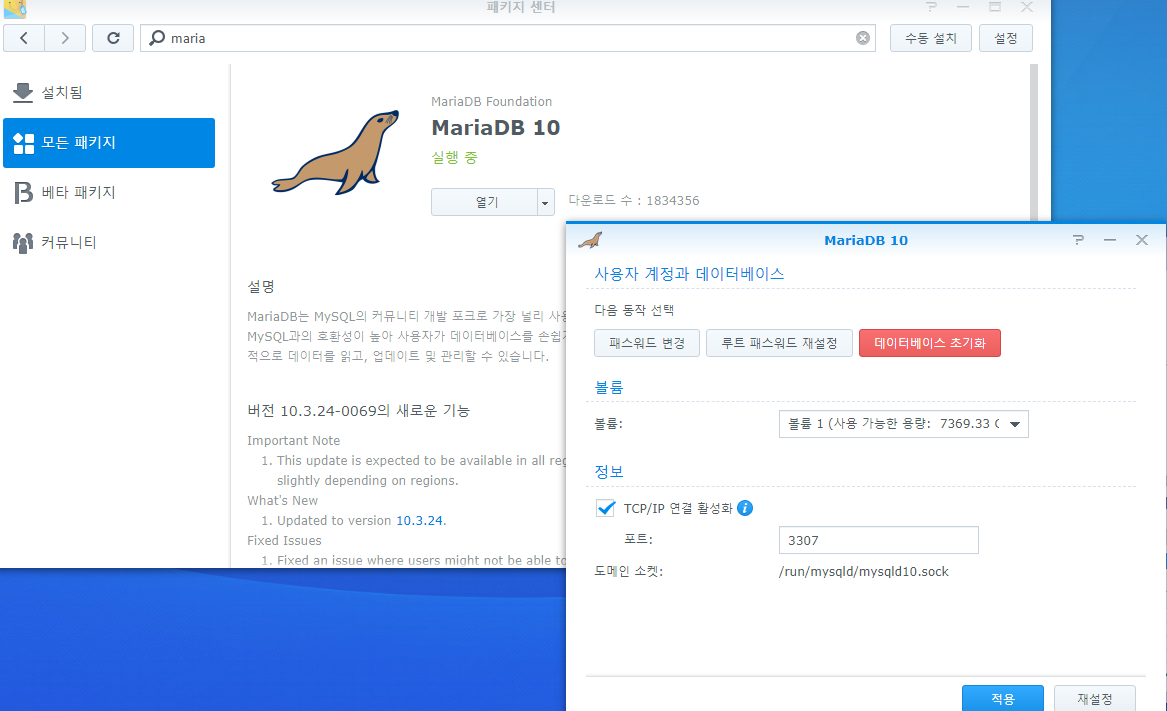Viewport: 1167px width, 711px height.
Task: Click 루트 패스워드 재설정 button
Action: (779, 343)
